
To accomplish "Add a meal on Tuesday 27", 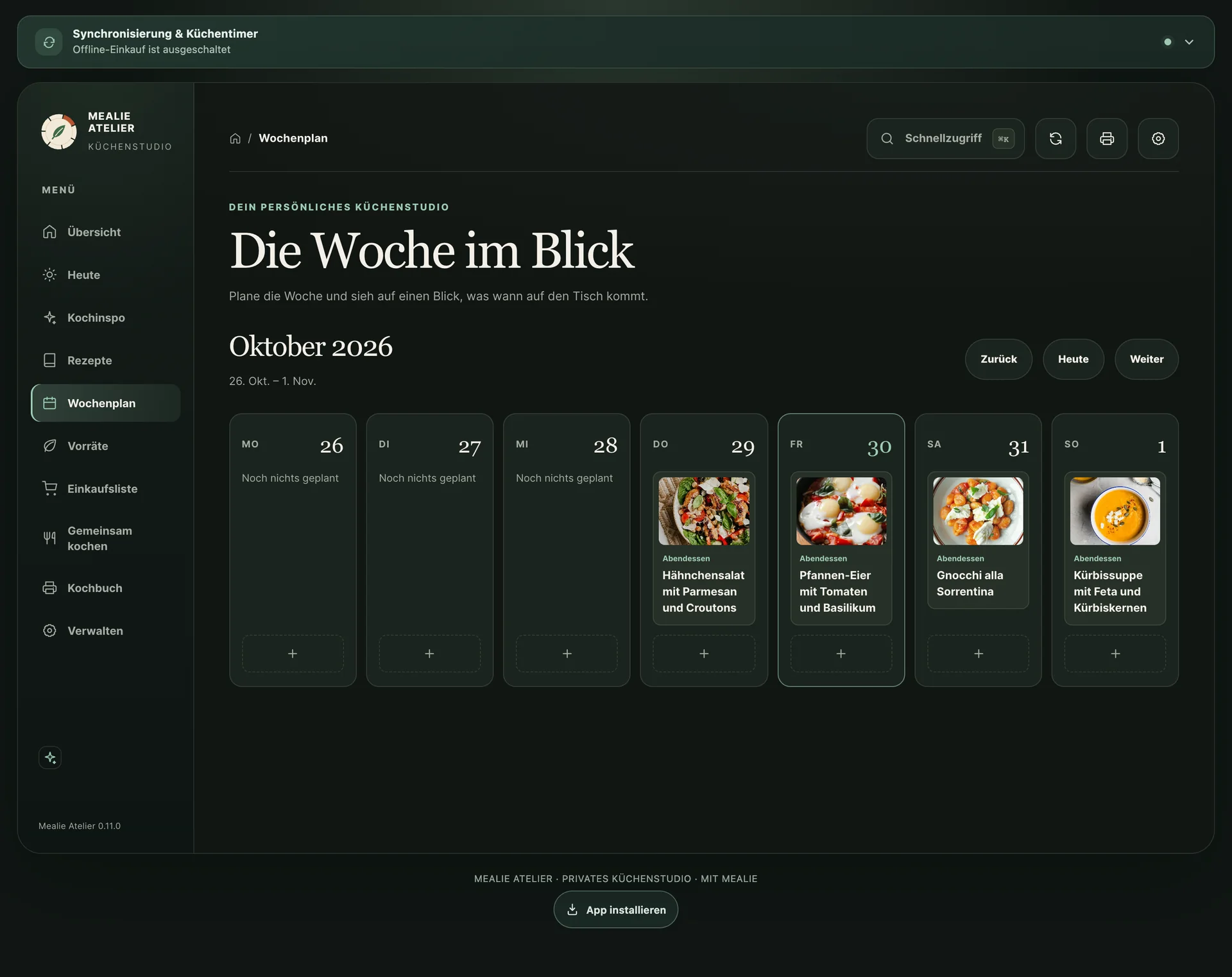I will click(429, 654).
